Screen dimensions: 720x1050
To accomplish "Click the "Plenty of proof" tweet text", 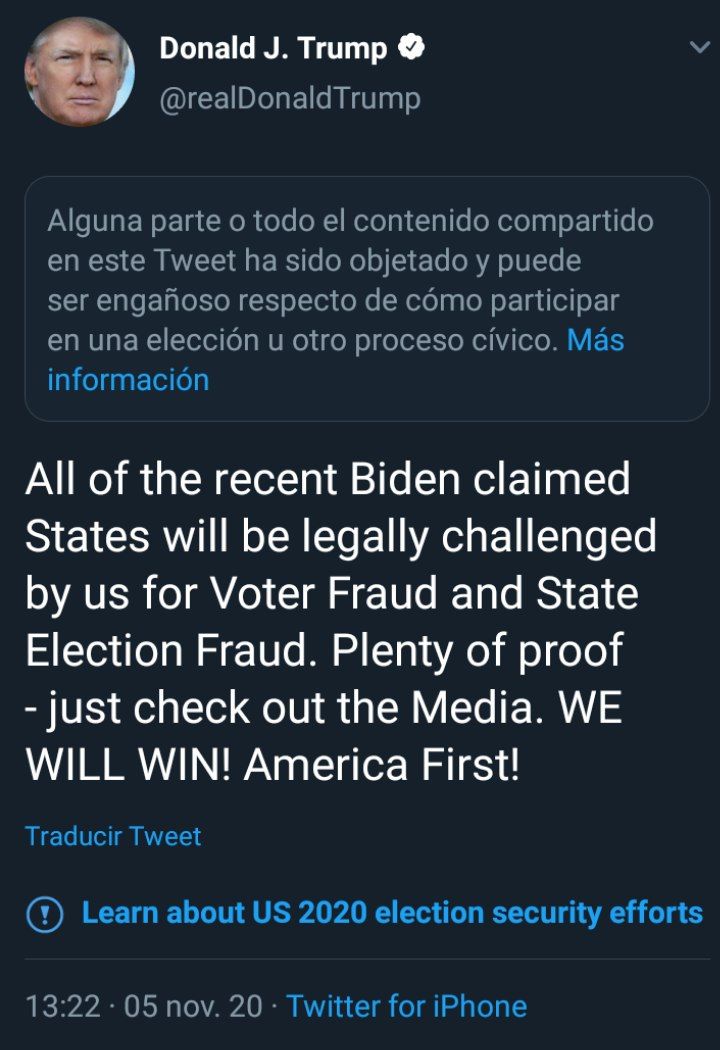I will point(478,651).
